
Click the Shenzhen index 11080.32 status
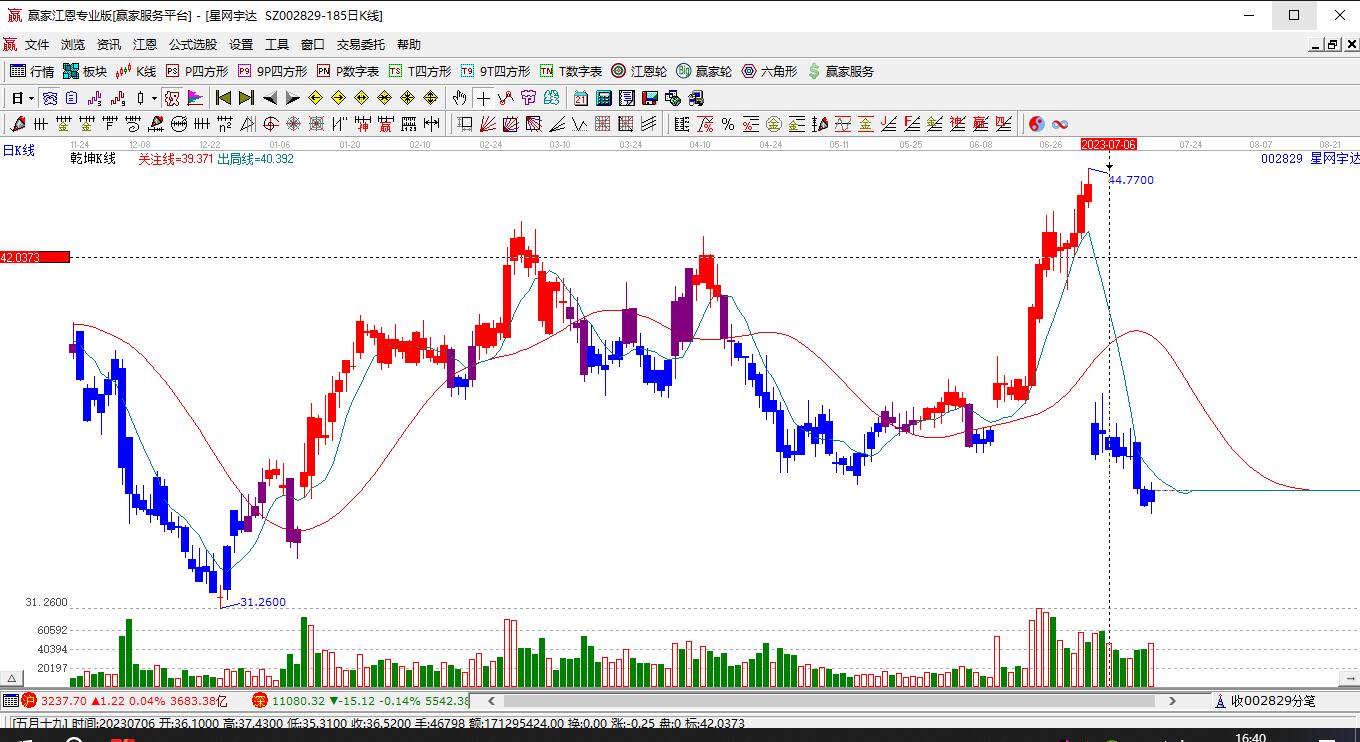361,701
